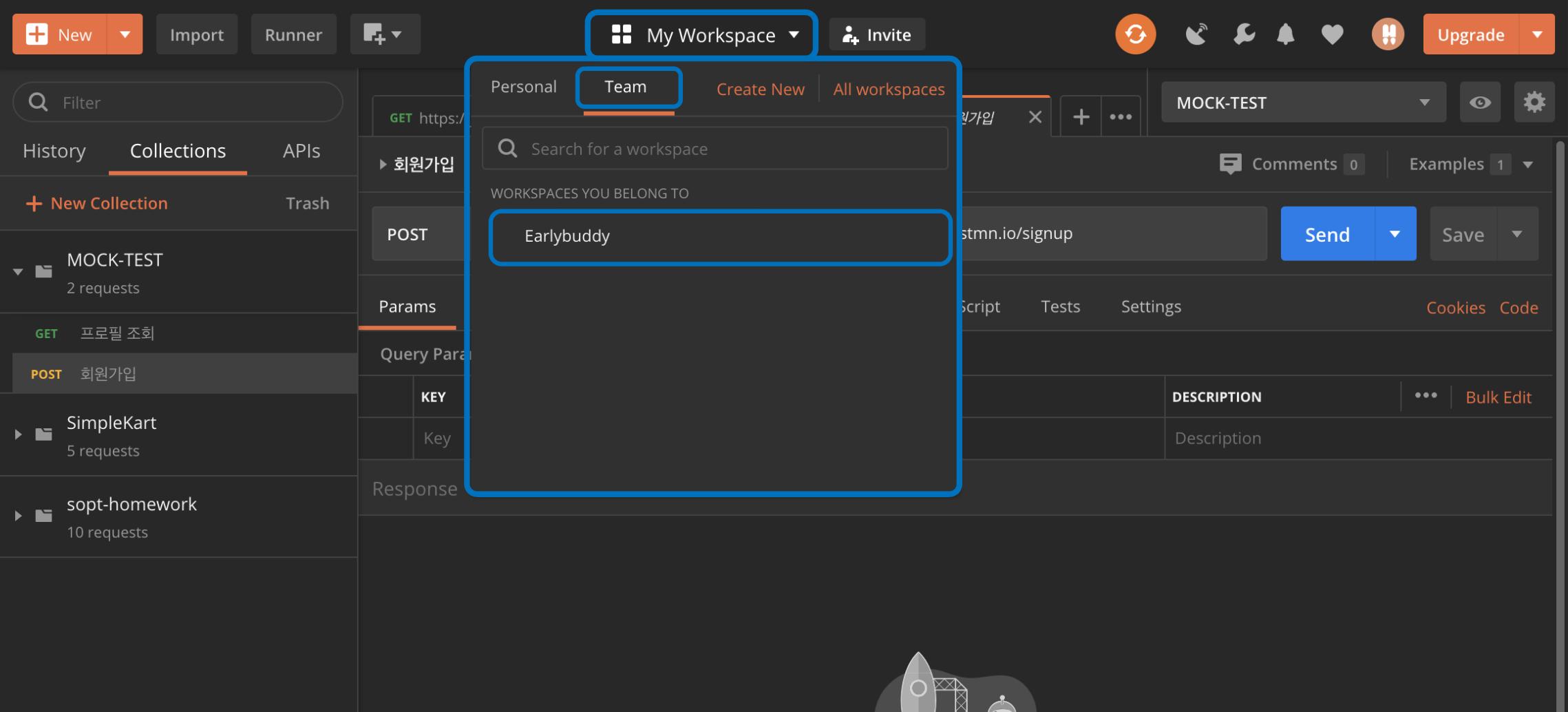
Task: Open the user avatar profile menu
Action: pos(1388,34)
